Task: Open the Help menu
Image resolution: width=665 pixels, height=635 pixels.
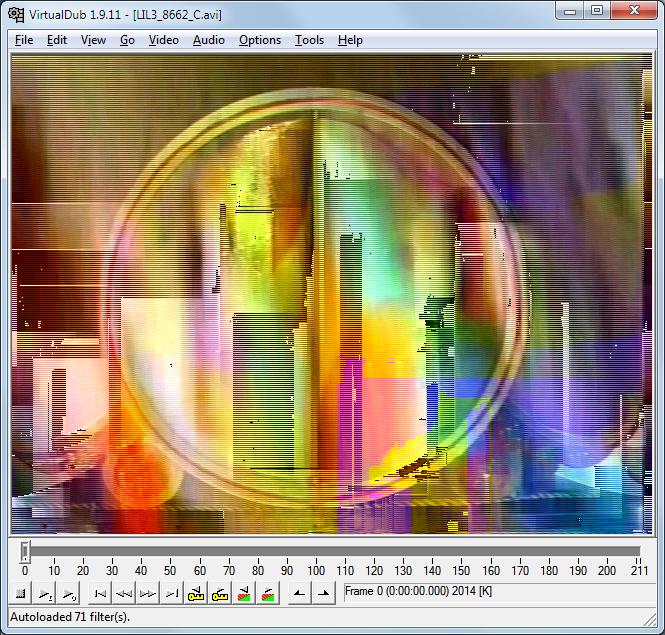Action: tap(350, 40)
